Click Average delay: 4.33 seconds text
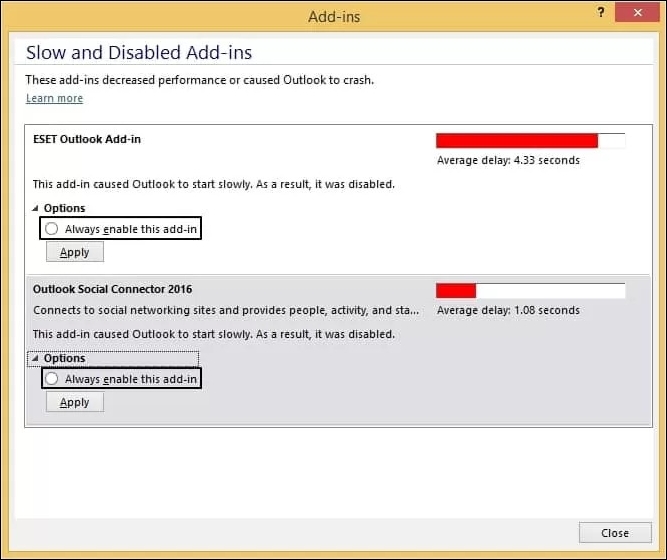 click(508, 160)
